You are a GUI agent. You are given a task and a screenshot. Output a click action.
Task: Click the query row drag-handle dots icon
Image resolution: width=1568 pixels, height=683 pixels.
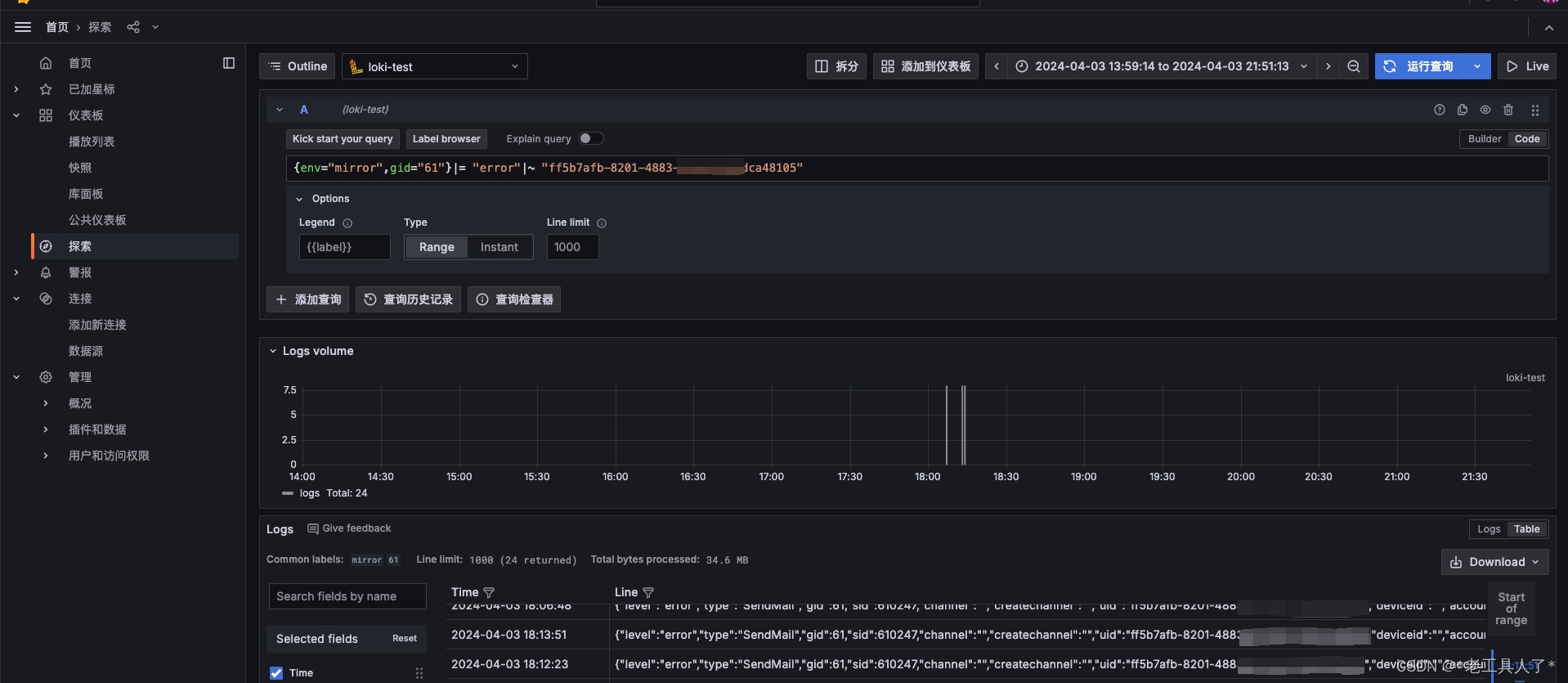pyautogui.click(x=1534, y=110)
